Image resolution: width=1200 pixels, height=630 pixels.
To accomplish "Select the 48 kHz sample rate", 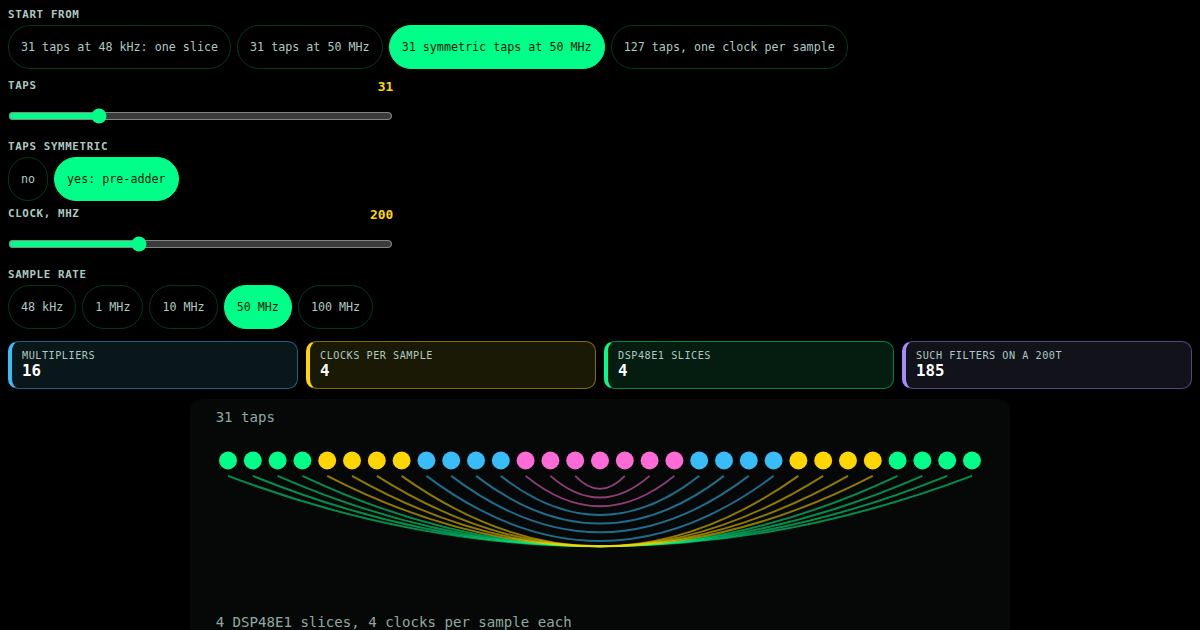I will pos(42,307).
